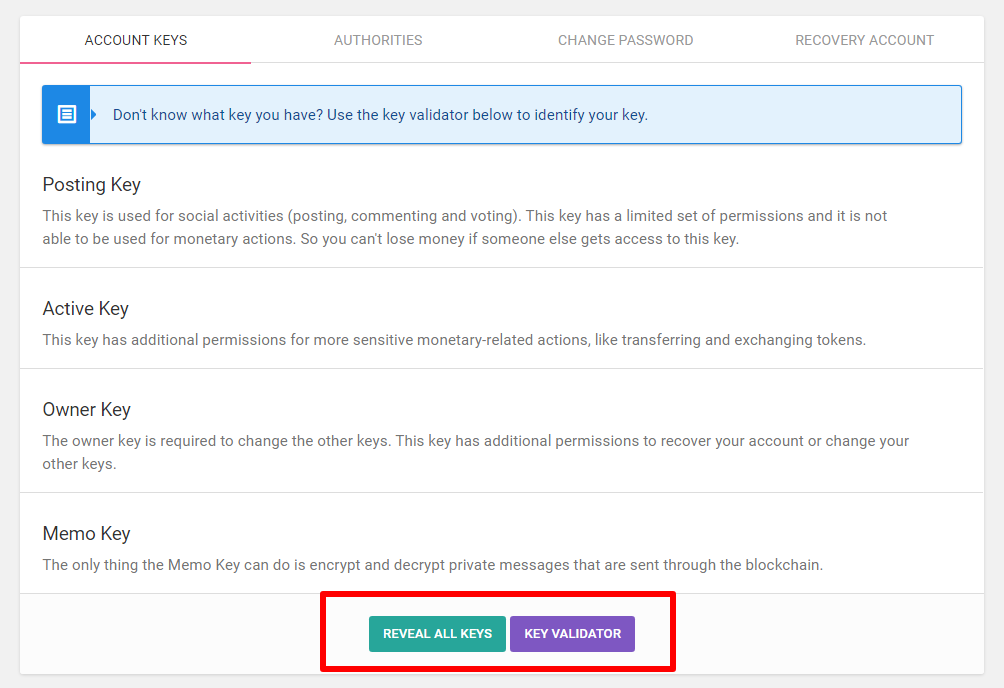Switch to the Authorities tab
The image size is (1004, 688).
coord(378,40)
